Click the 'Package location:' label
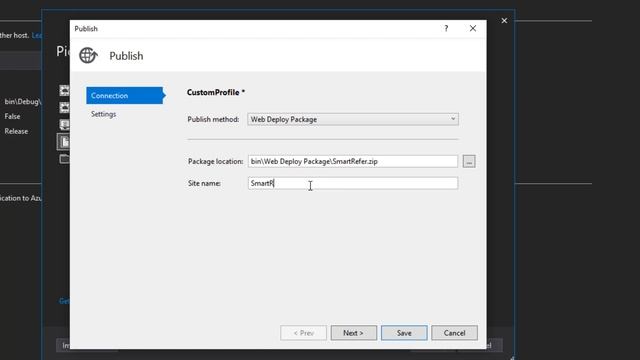 216,161
